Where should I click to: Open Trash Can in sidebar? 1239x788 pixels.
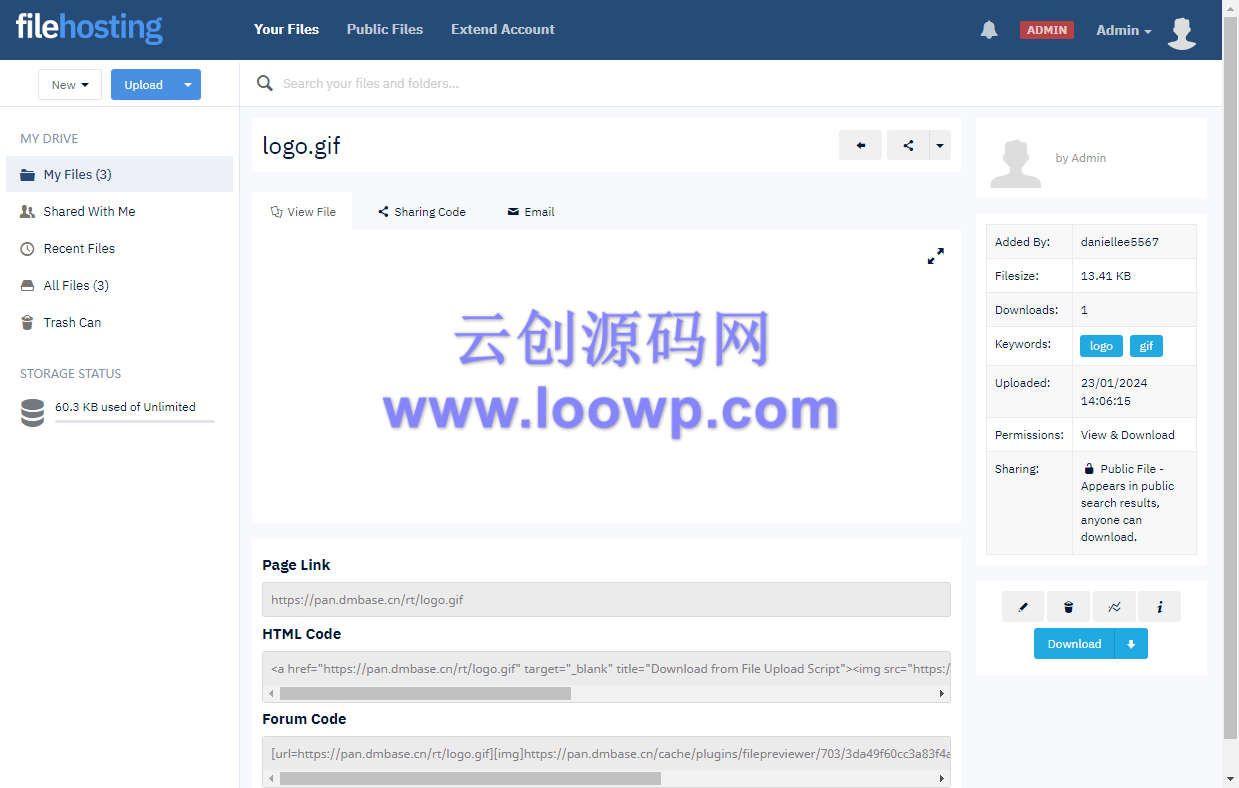[x=120, y=322]
